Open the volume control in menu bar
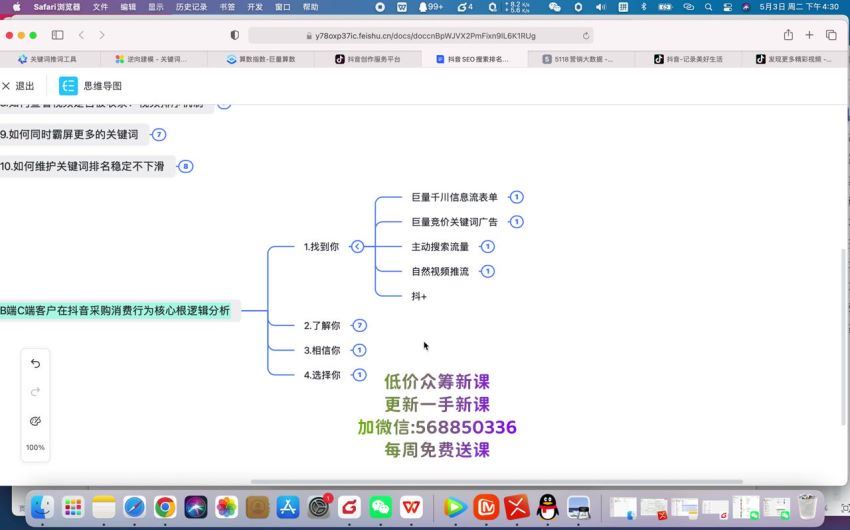850x530 pixels. click(x=601, y=7)
